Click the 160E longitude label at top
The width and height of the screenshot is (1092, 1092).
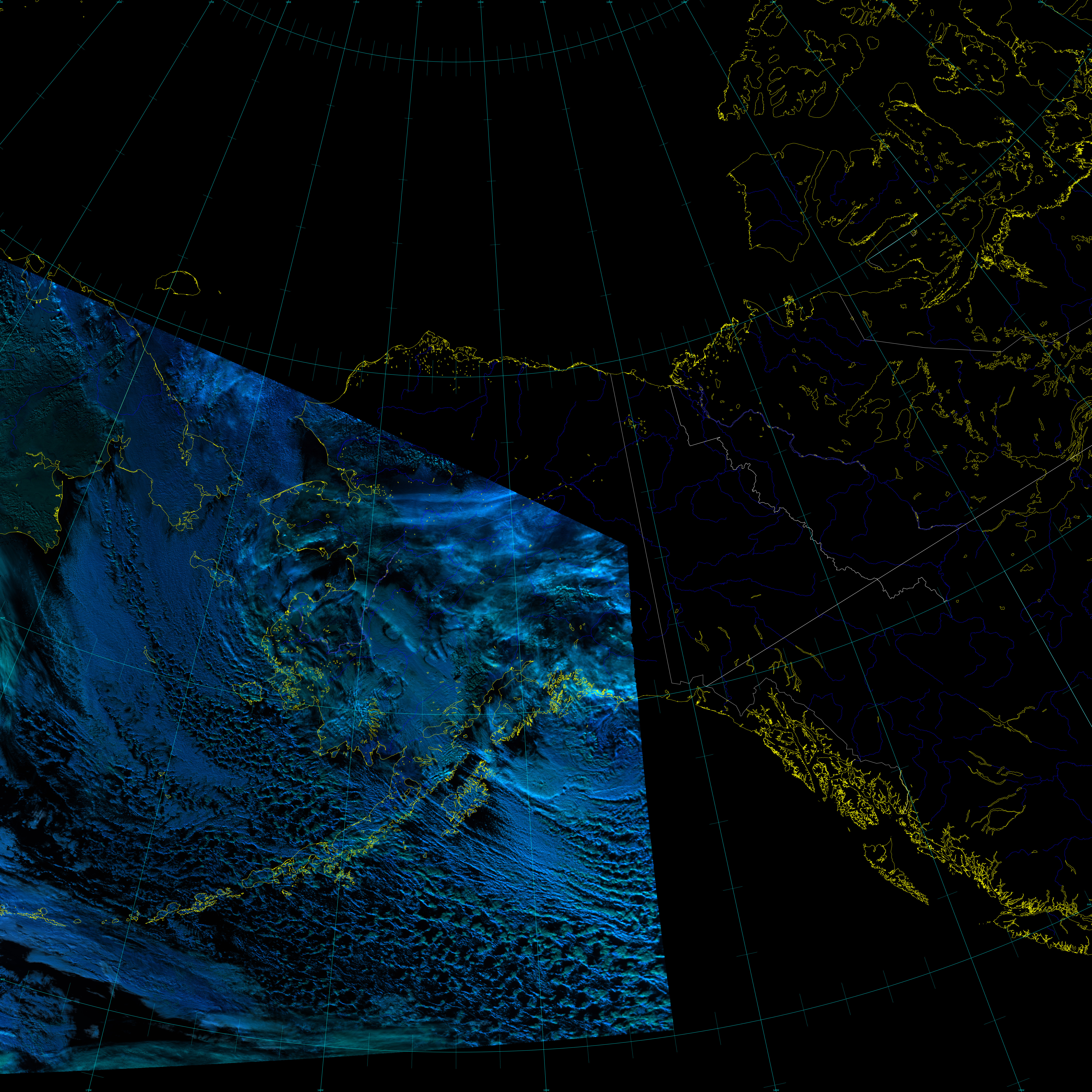[x=119, y=2]
